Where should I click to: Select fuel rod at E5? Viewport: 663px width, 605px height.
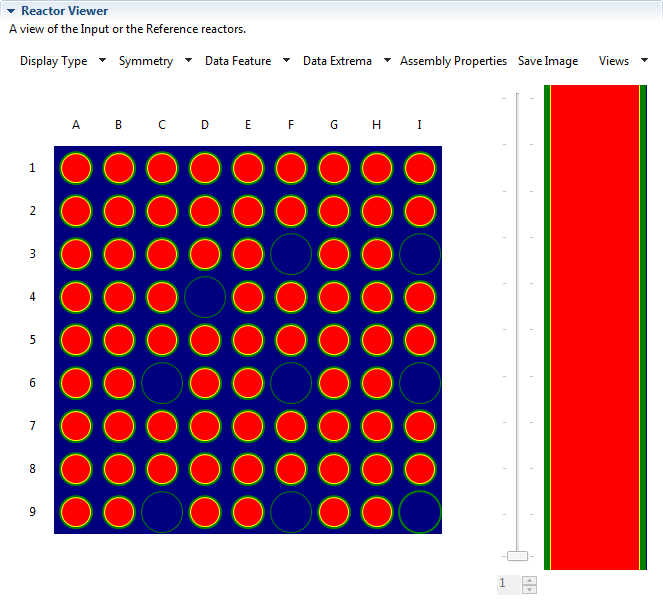tap(248, 340)
